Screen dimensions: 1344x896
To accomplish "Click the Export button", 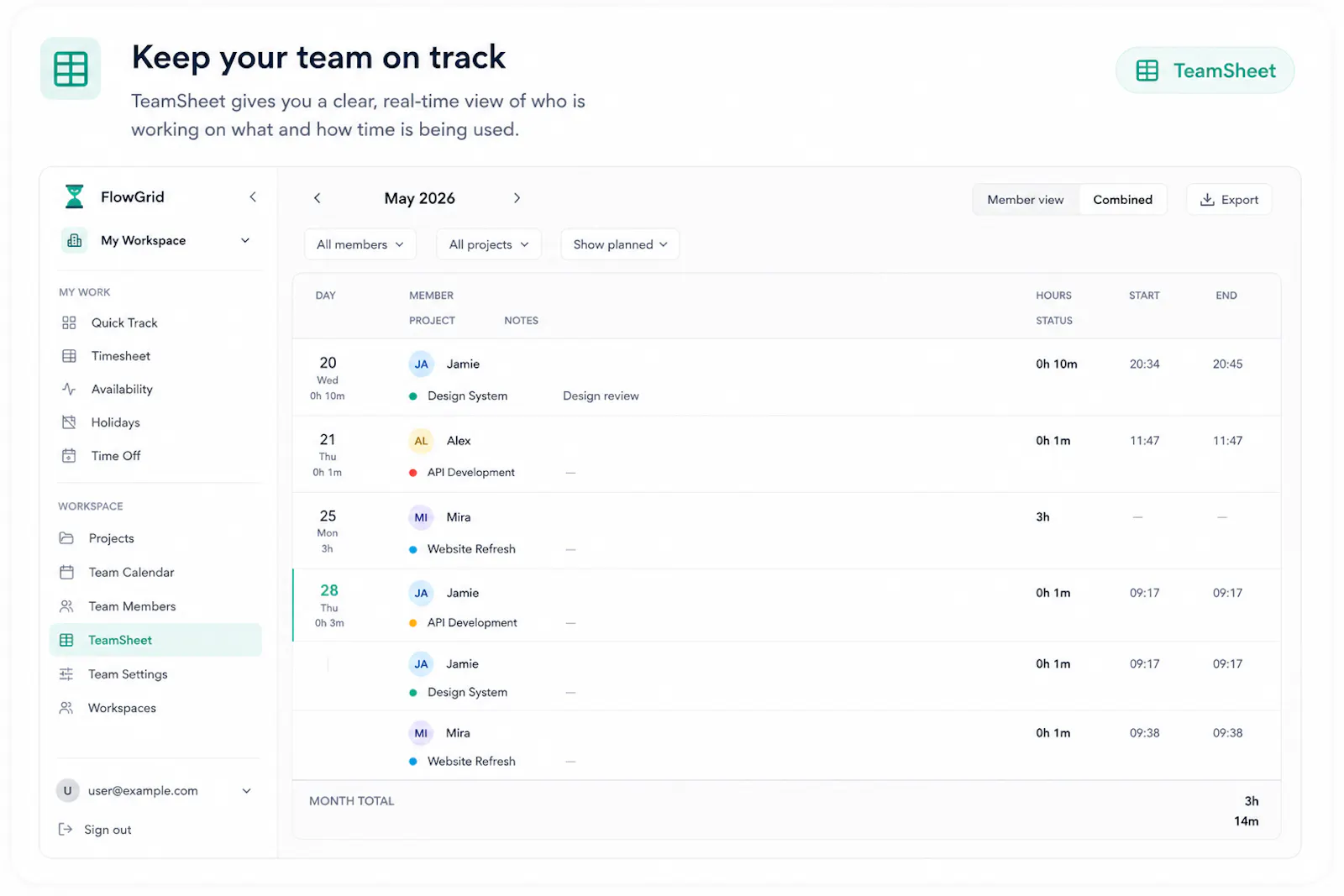I will [x=1229, y=200].
